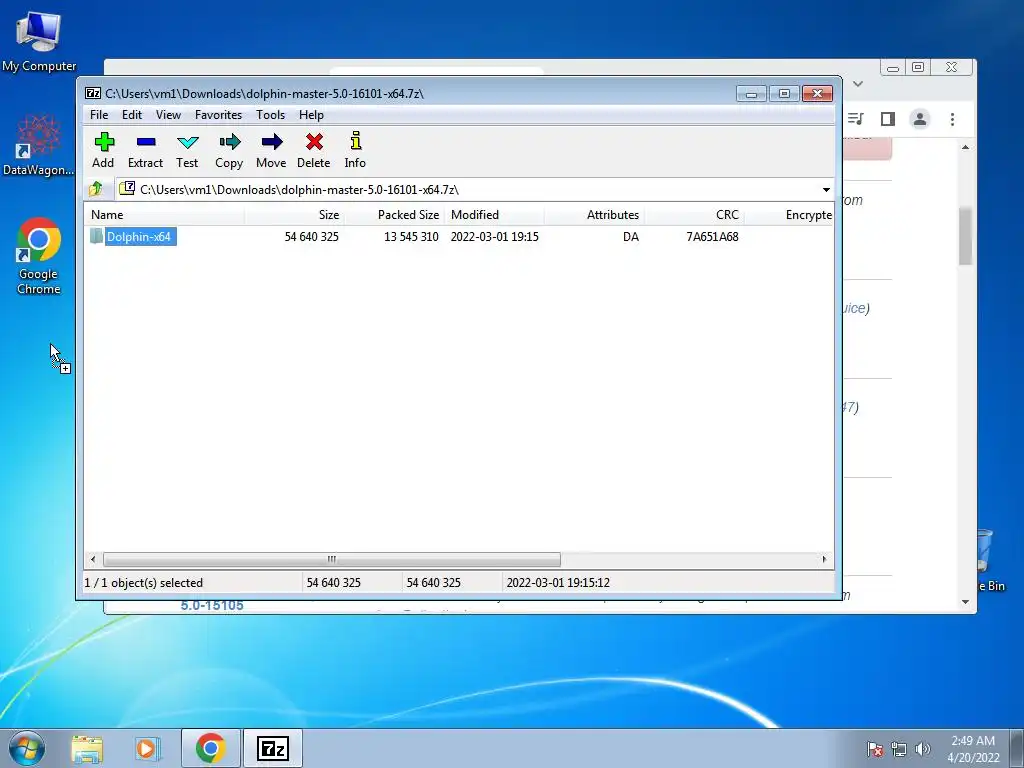
Task: Open the File menu
Action: coord(99,115)
